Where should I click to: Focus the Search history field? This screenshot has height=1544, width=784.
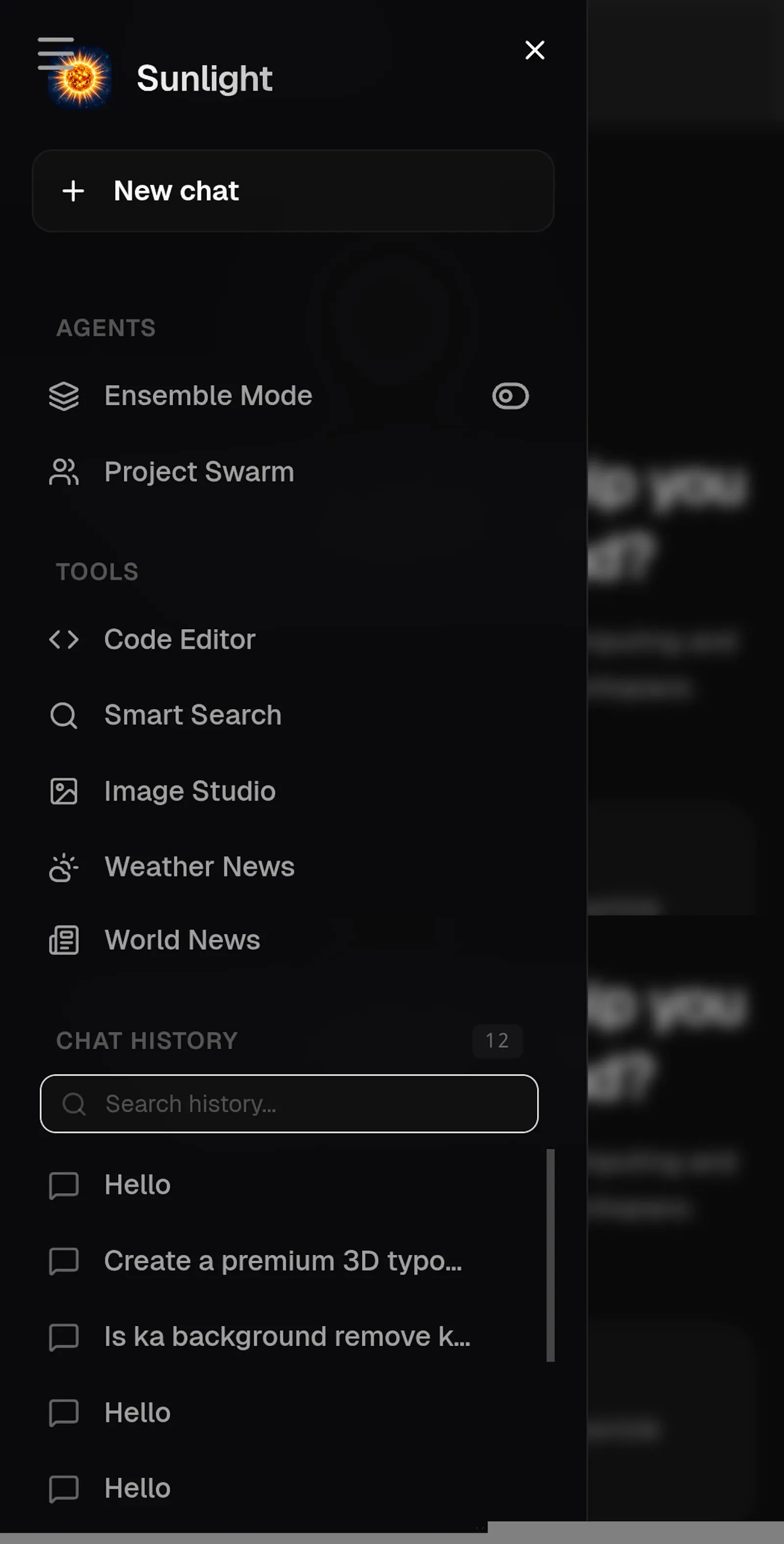[x=289, y=1103]
